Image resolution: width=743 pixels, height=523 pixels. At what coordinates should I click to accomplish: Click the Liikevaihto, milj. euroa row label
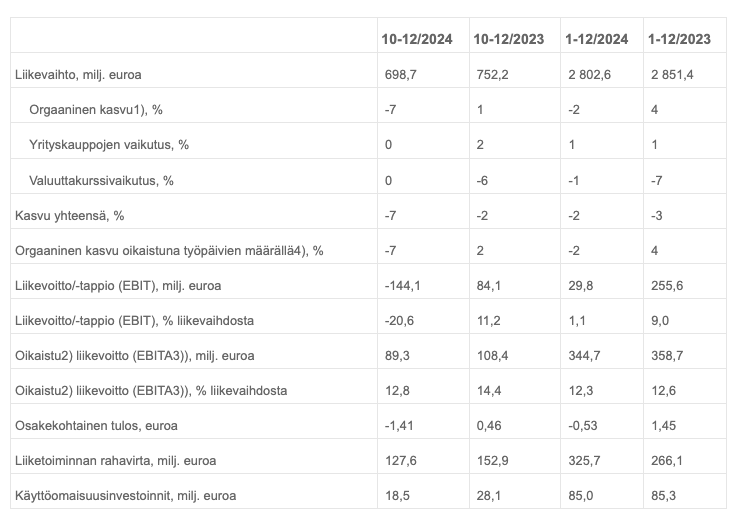point(78,75)
